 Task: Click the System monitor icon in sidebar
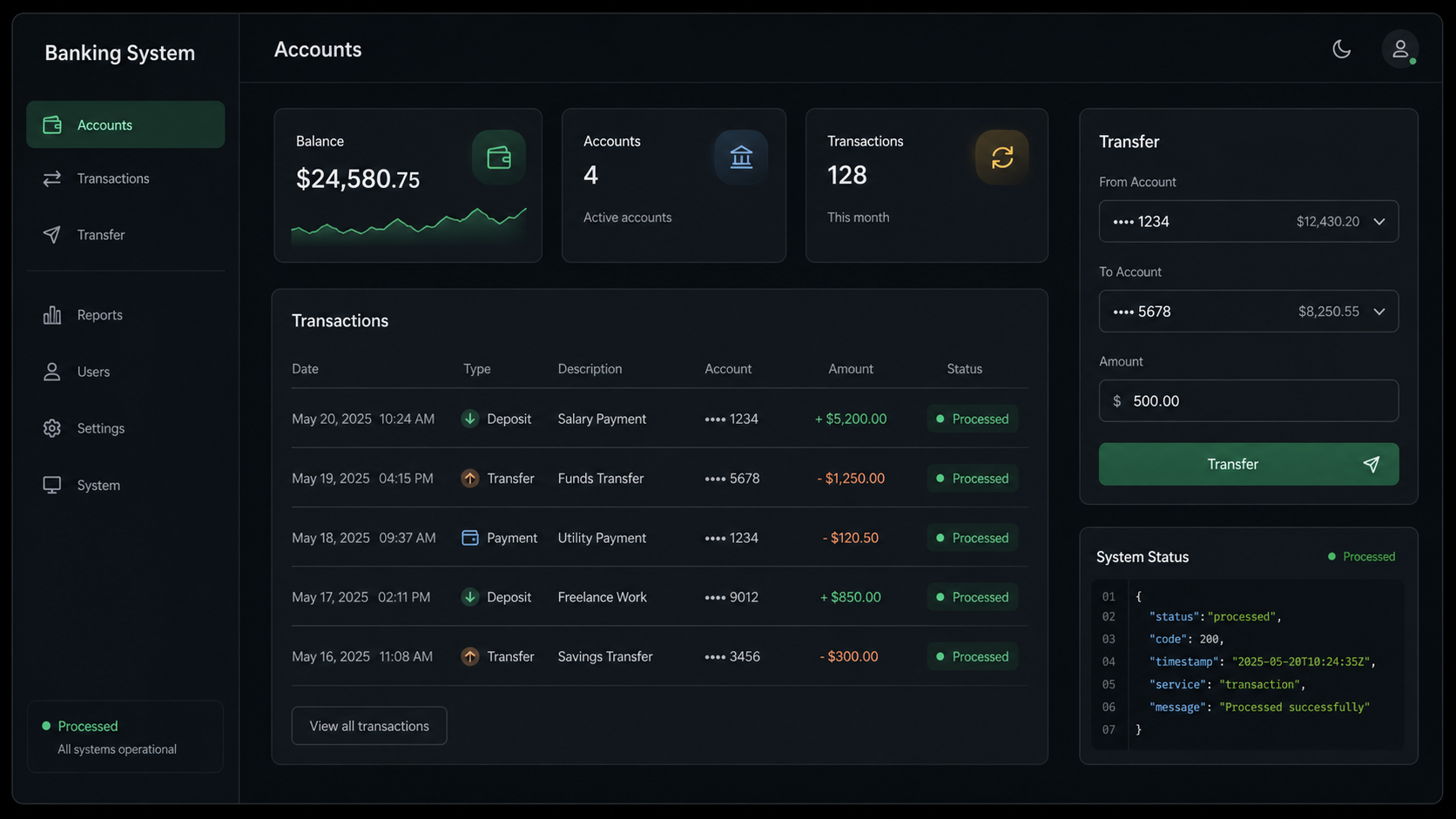tap(52, 485)
